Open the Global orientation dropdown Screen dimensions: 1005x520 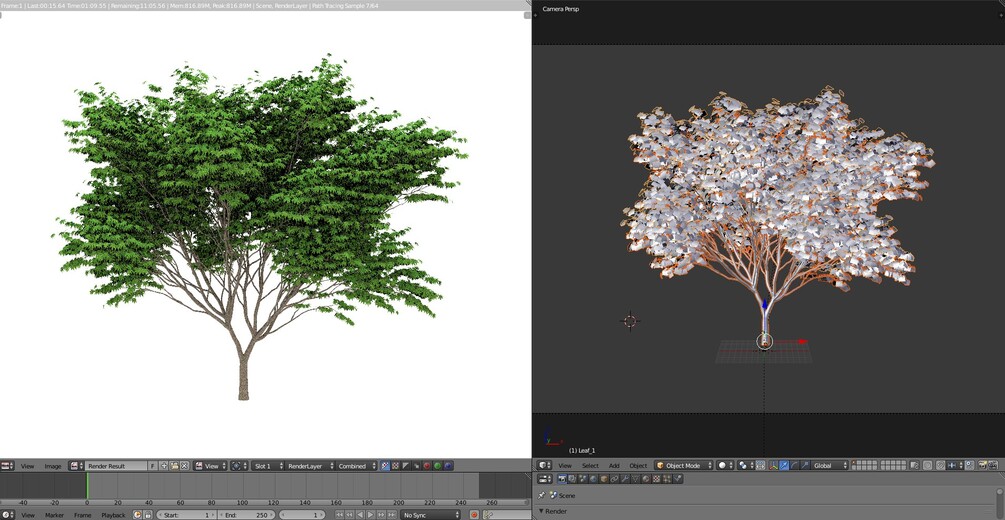(830, 465)
